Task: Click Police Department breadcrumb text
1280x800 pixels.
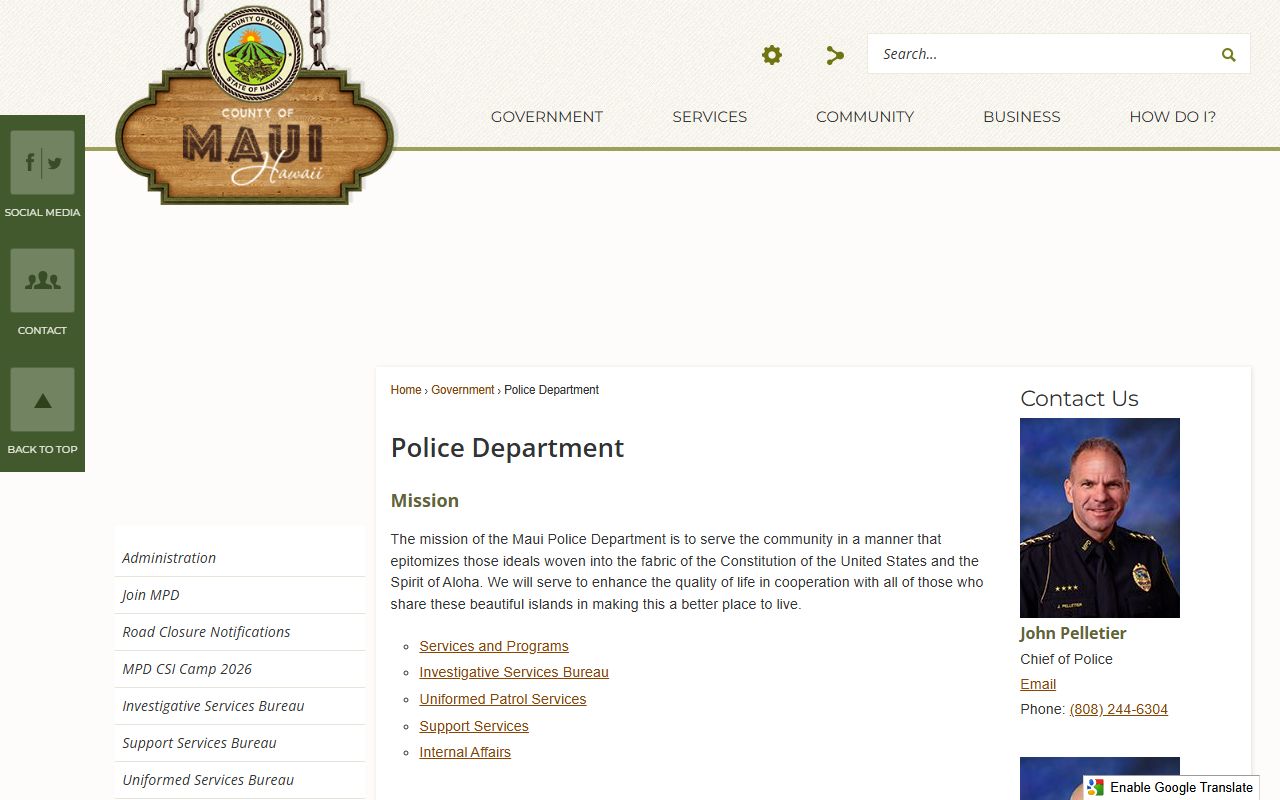Action: 551,390
